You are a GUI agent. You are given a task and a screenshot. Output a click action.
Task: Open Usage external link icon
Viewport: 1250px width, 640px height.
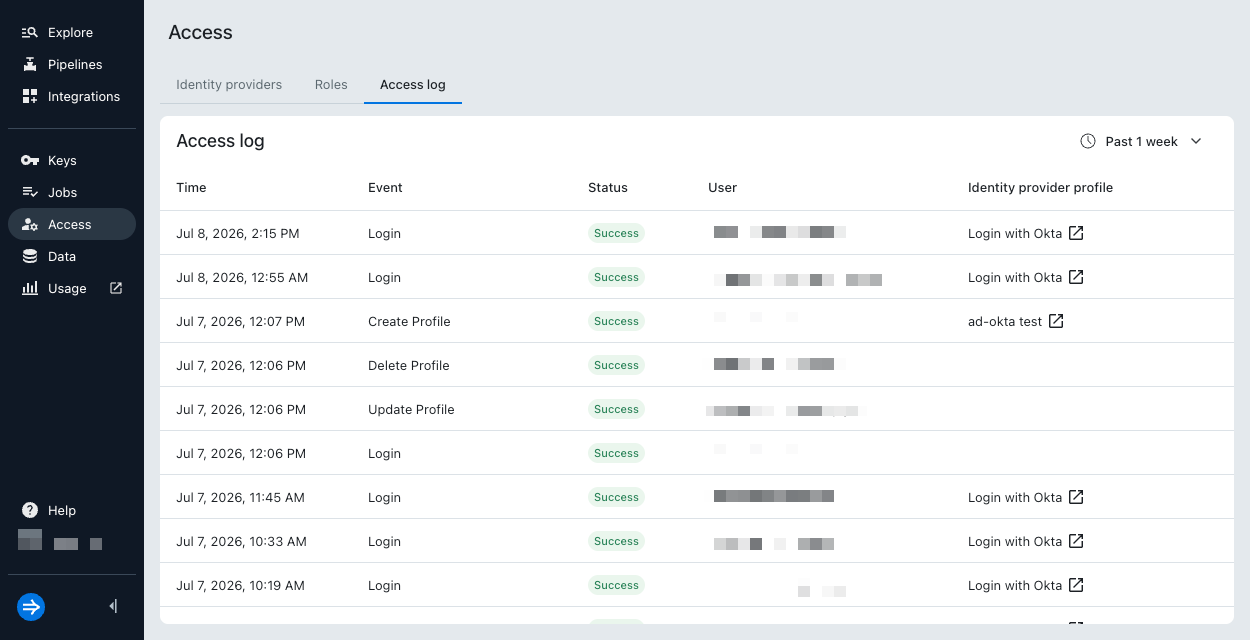point(116,288)
